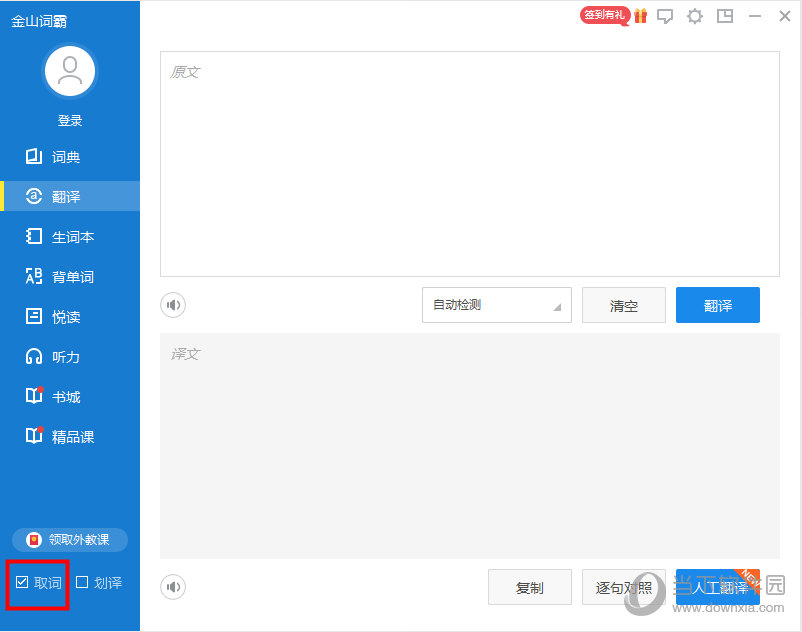Click the 金山词霸 app title
Screen dimensions: 802x632
(x=39, y=21)
